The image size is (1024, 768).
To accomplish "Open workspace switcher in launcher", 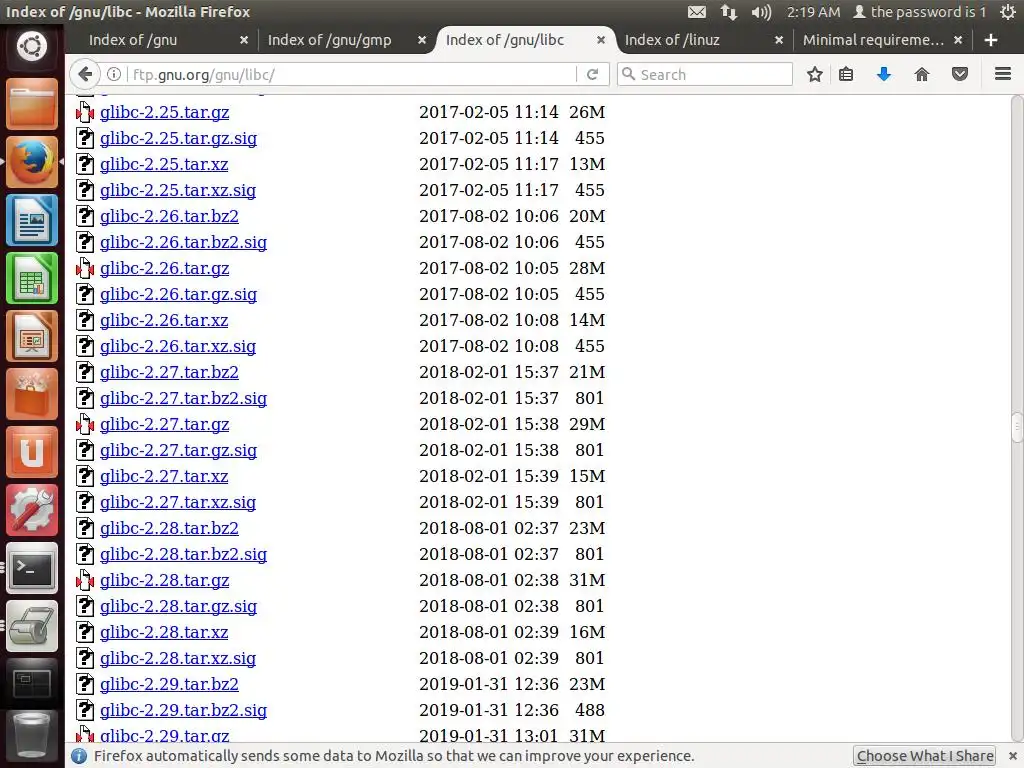I will [32, 684].
